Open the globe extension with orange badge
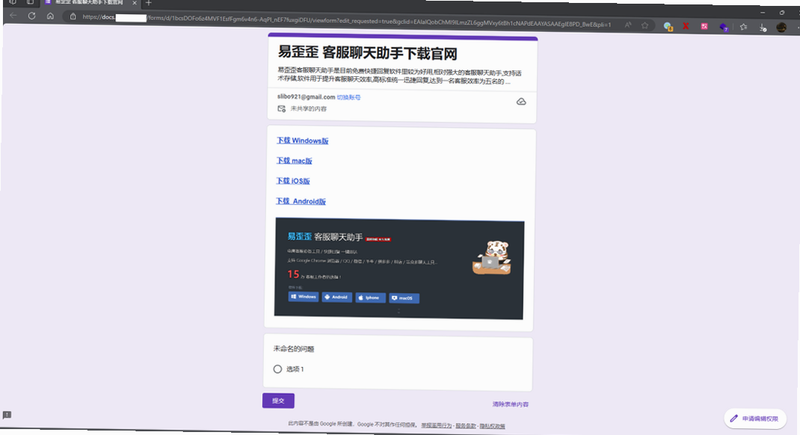Image resolution: width=800 pixels, height=435 pixels. click(668, 26)
